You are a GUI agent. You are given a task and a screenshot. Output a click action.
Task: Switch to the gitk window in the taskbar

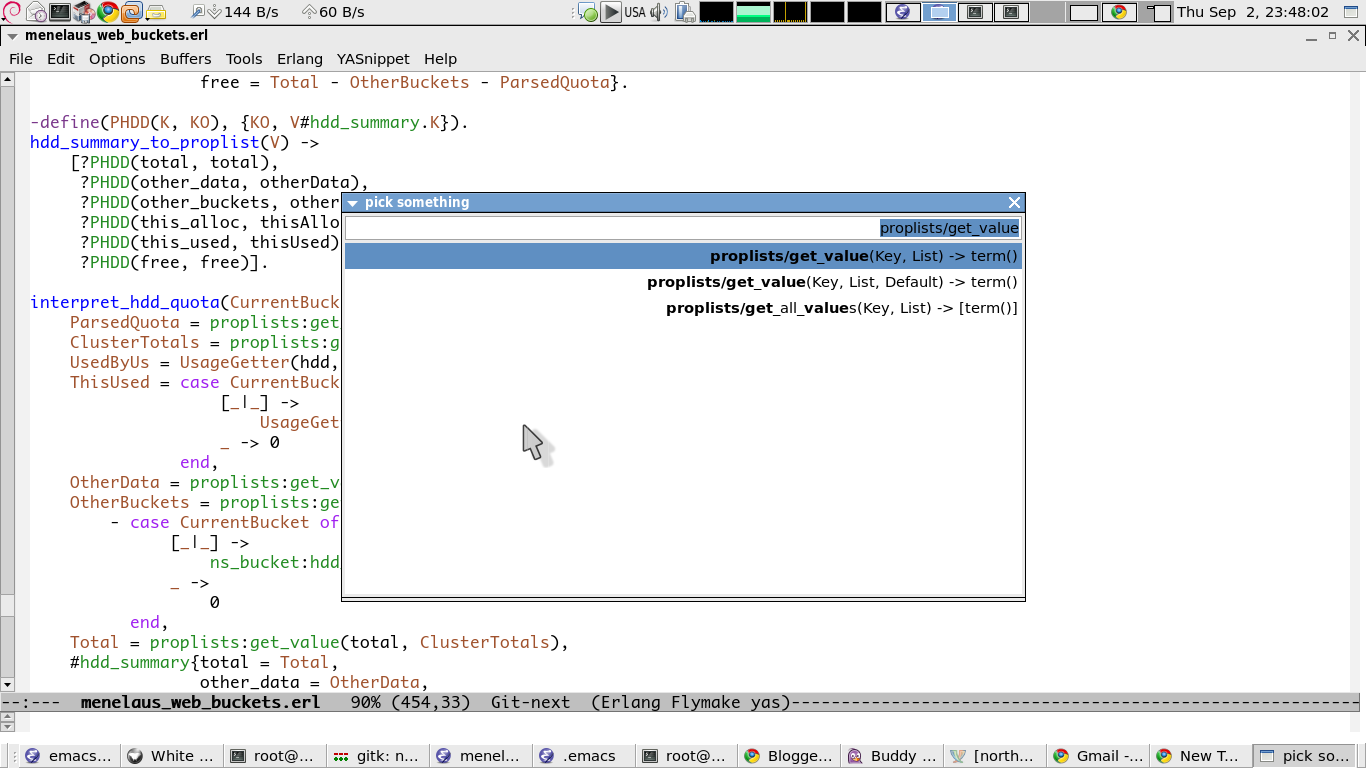(x=377, y=755)
